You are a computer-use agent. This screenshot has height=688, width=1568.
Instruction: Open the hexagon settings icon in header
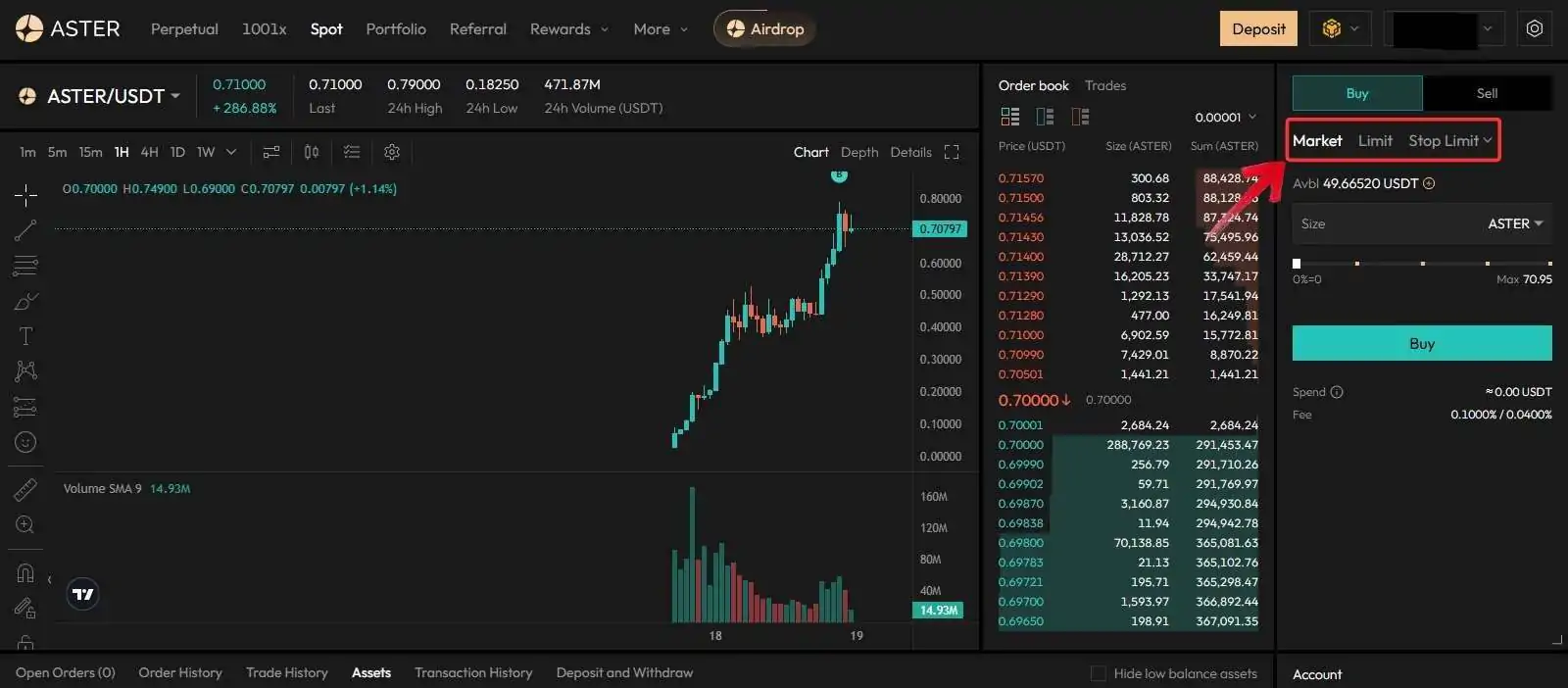[1535, 28]
